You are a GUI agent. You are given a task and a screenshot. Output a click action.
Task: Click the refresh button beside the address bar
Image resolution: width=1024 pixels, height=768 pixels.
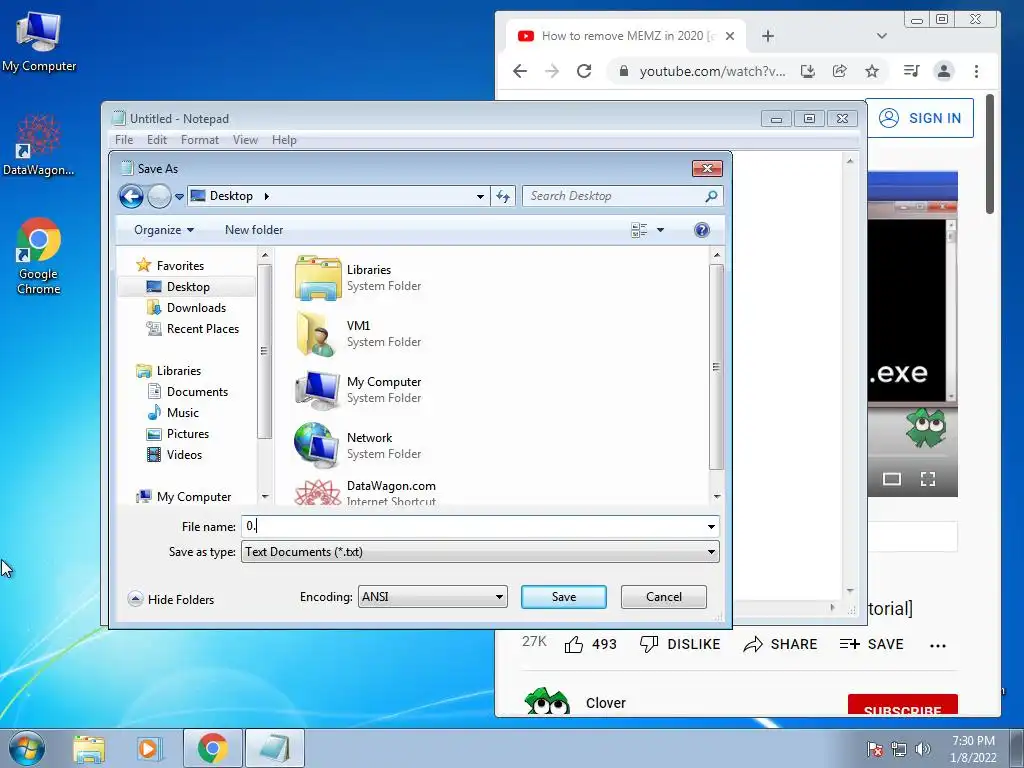(503, 196)
